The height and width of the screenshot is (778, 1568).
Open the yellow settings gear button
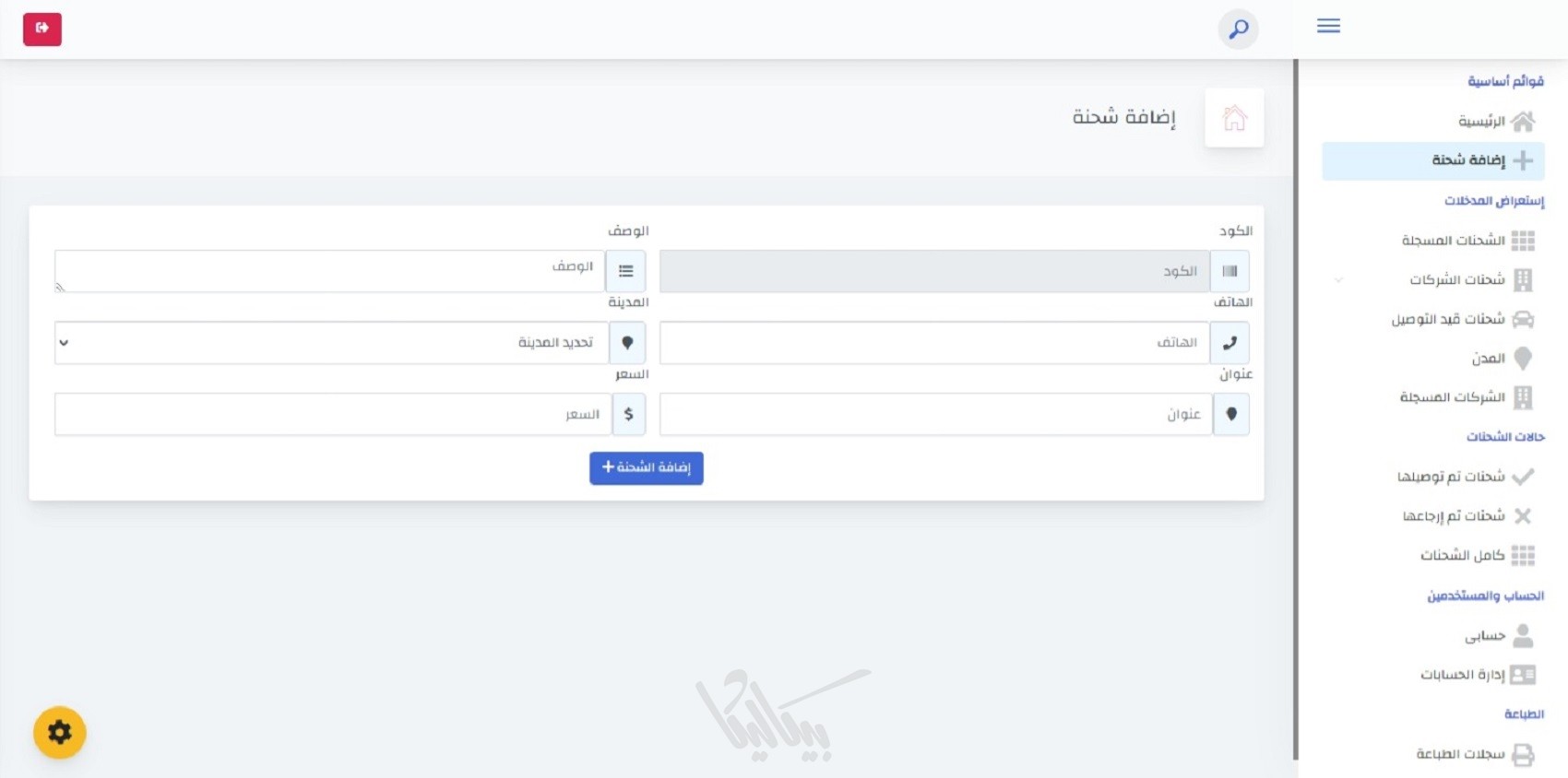pos(60,733)
